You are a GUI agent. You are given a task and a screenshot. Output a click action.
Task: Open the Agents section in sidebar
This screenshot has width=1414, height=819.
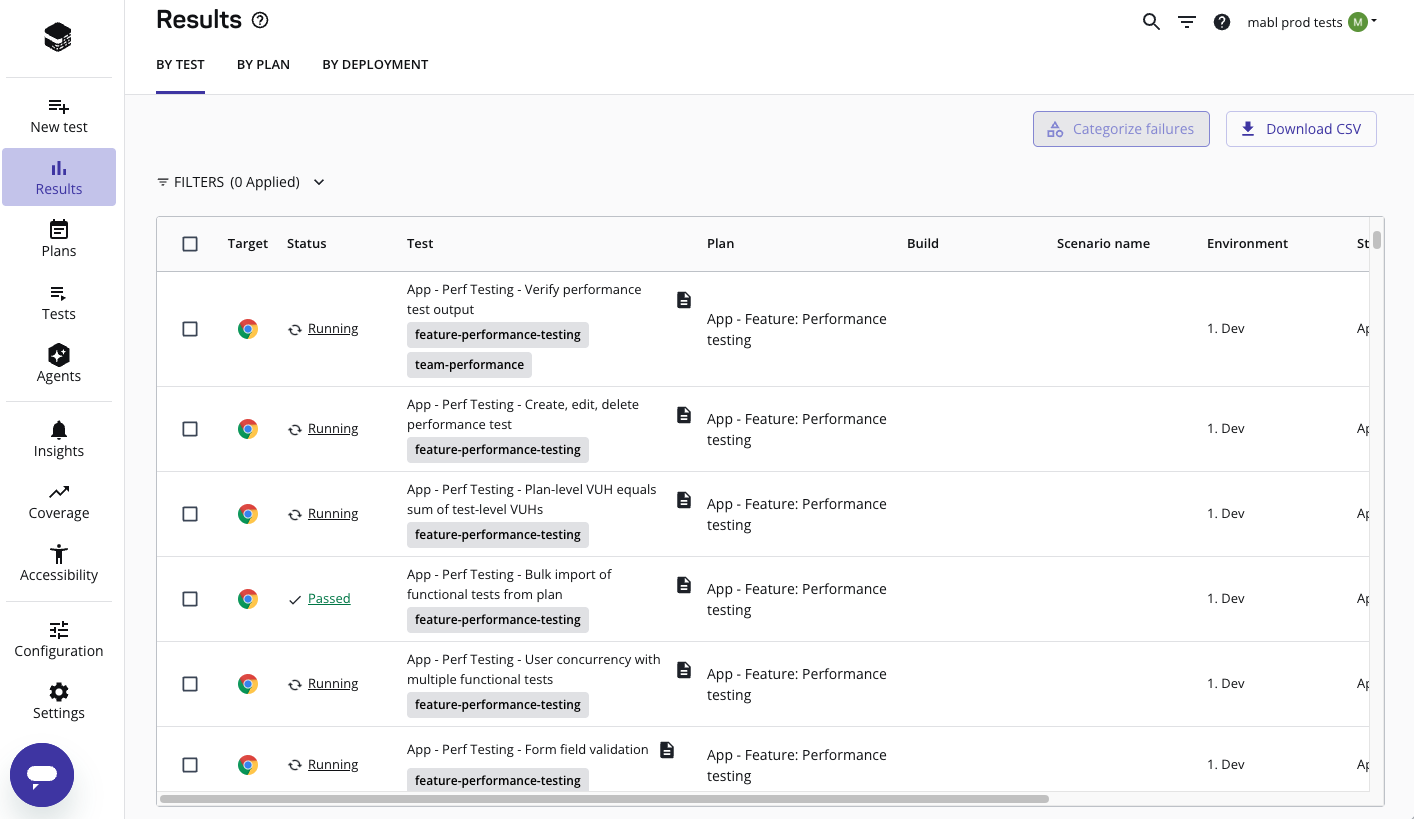pos(59,363)
